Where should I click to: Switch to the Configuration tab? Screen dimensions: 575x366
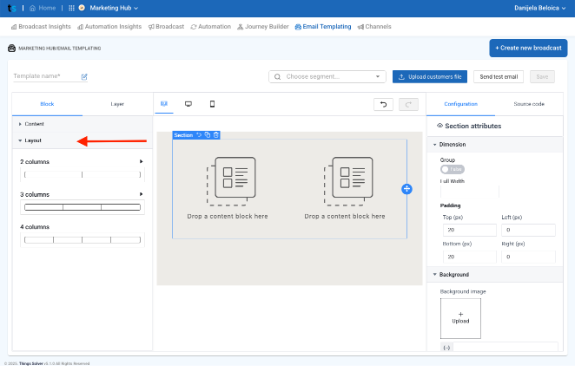click(461, 104)
